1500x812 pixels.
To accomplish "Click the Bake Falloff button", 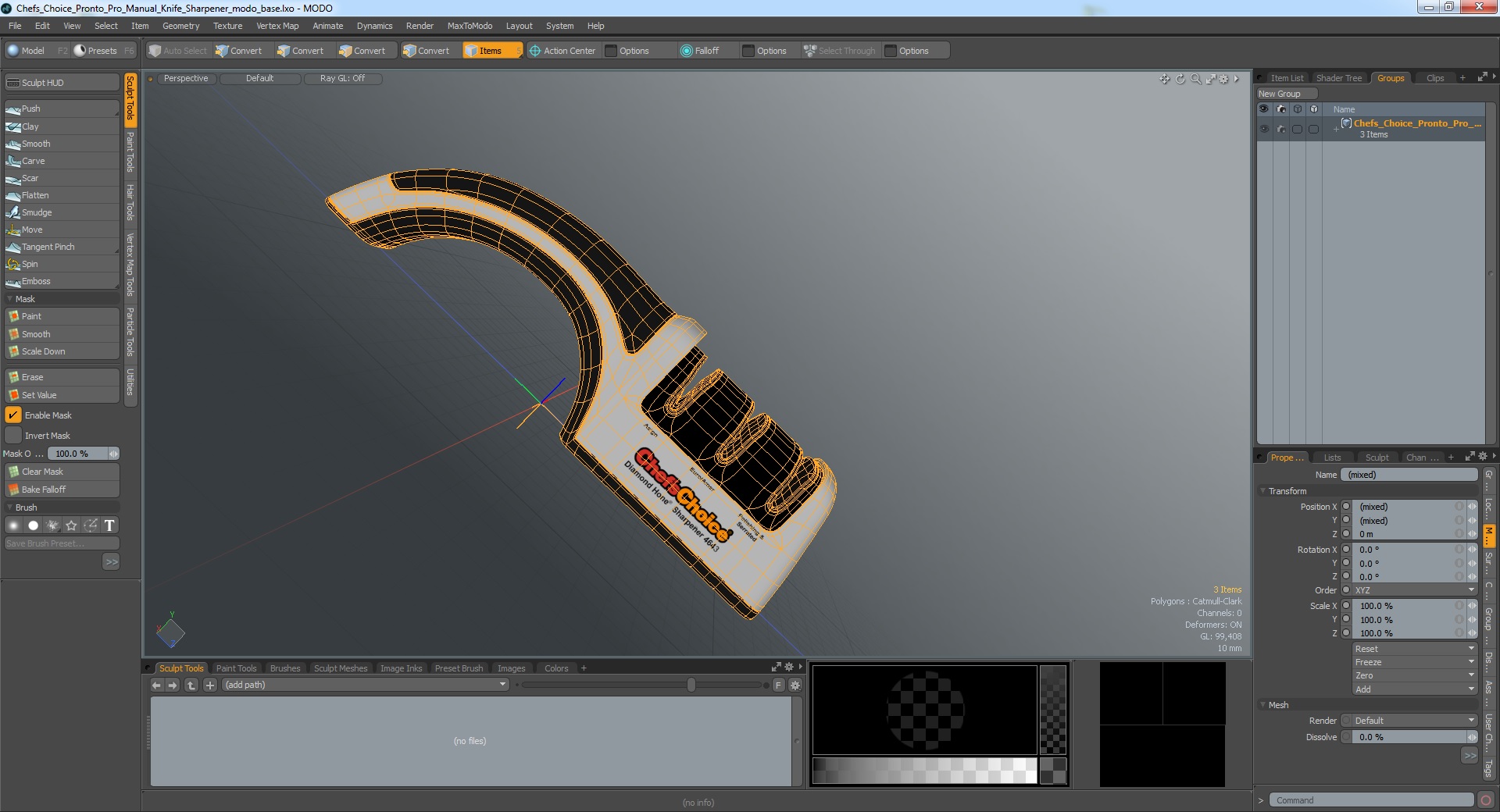I will [62, 490].
